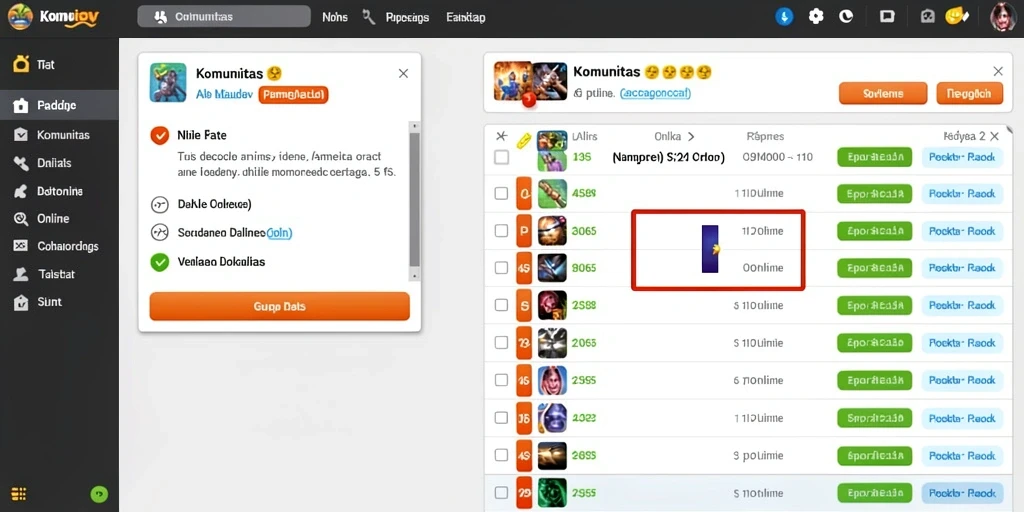Click the orange grid icon in sidebar bottom
Image resolution: width=1024 pixels, height=512 pixels.
19,494
